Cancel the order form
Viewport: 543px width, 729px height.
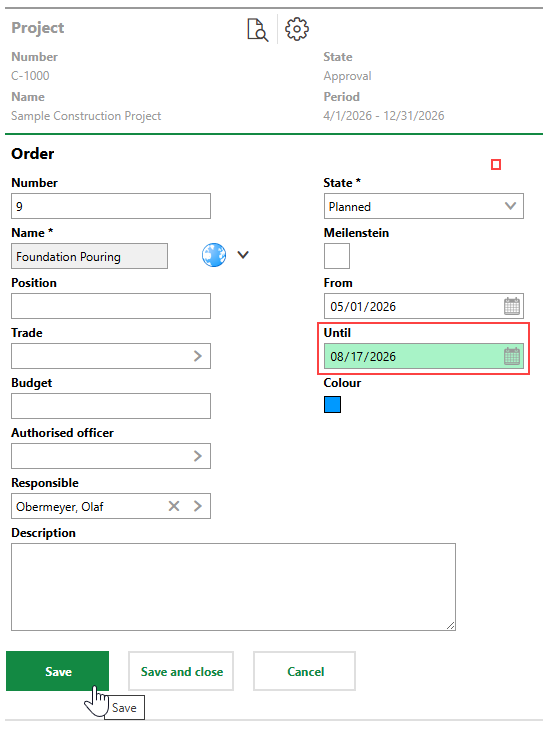point(305,671)
